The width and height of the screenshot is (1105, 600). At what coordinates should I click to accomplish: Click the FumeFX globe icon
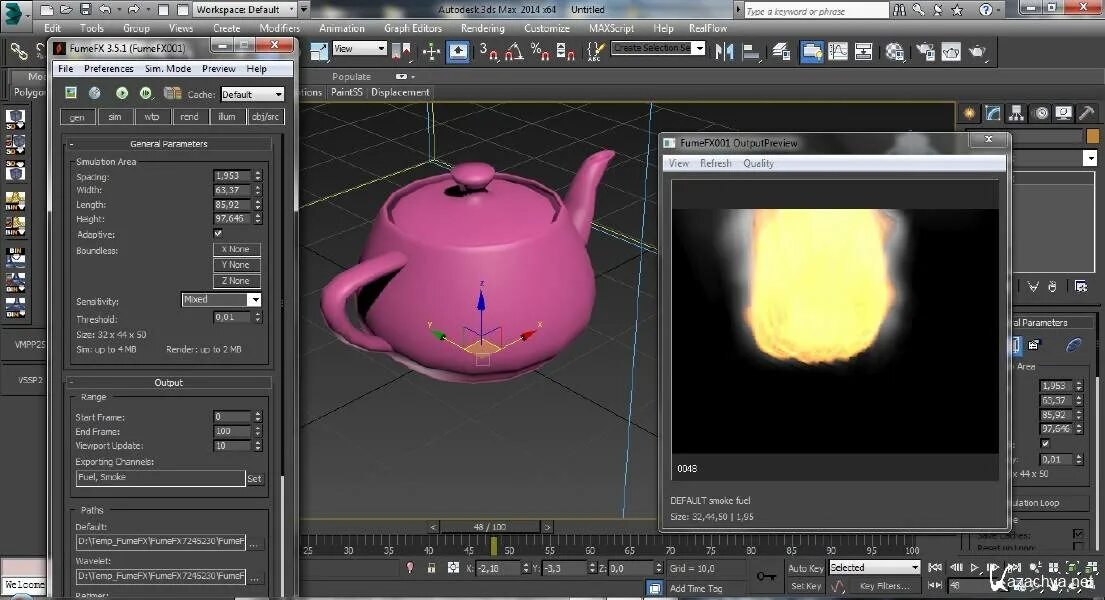[x=94, y=93]
